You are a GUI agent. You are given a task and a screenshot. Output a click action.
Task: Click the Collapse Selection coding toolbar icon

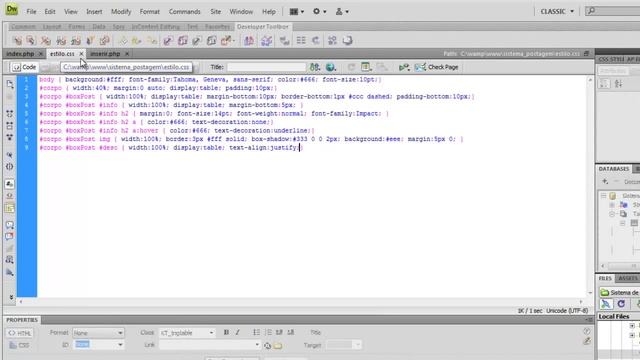point(10,126)
